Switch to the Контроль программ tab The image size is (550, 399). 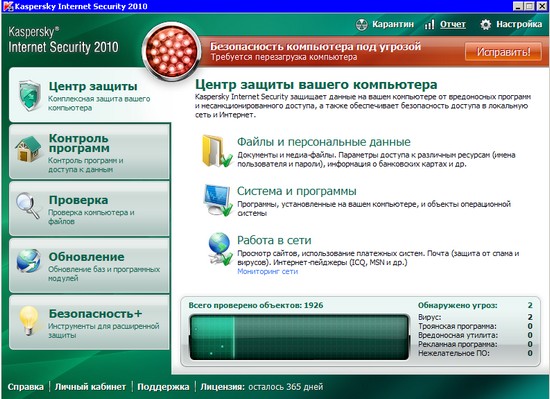pos(90,151)
